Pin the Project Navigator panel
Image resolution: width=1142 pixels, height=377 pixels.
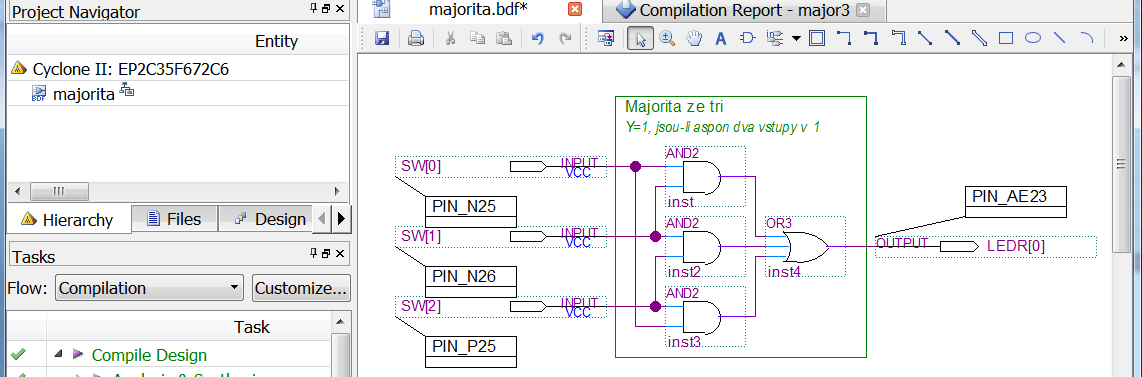pos(314,8)
